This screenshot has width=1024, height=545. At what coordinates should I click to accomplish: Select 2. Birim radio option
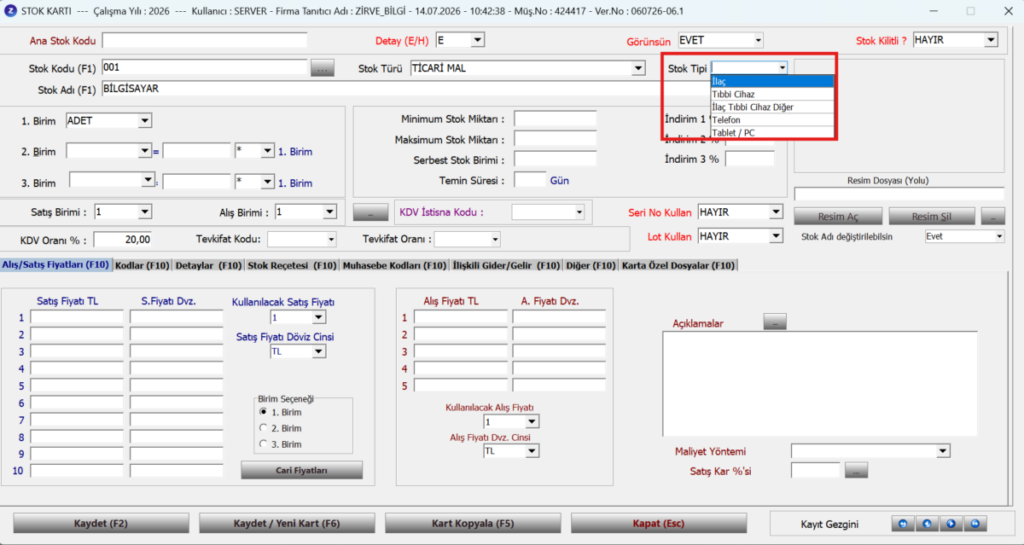(x=263, y=428)
